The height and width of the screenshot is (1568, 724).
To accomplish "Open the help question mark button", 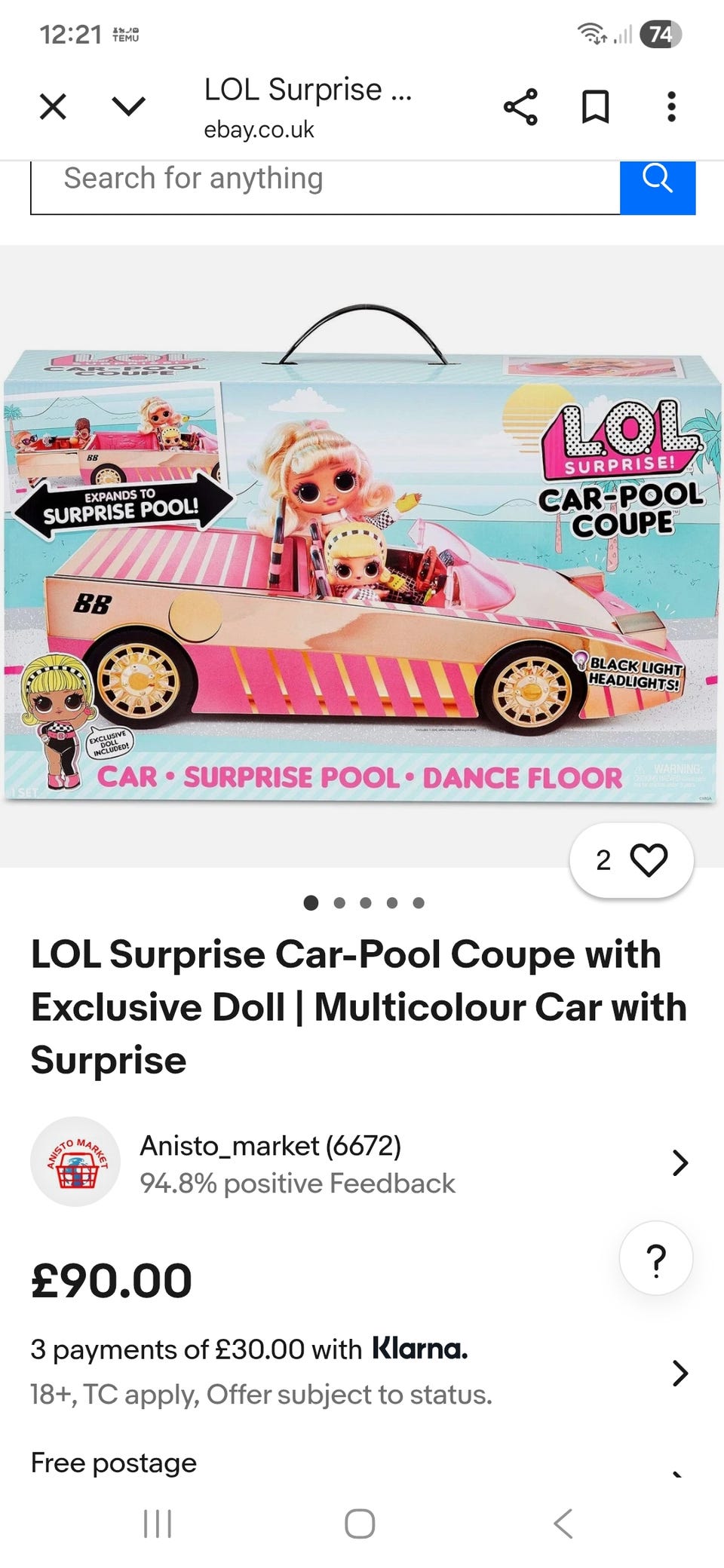I will (x=656, y=1258).
